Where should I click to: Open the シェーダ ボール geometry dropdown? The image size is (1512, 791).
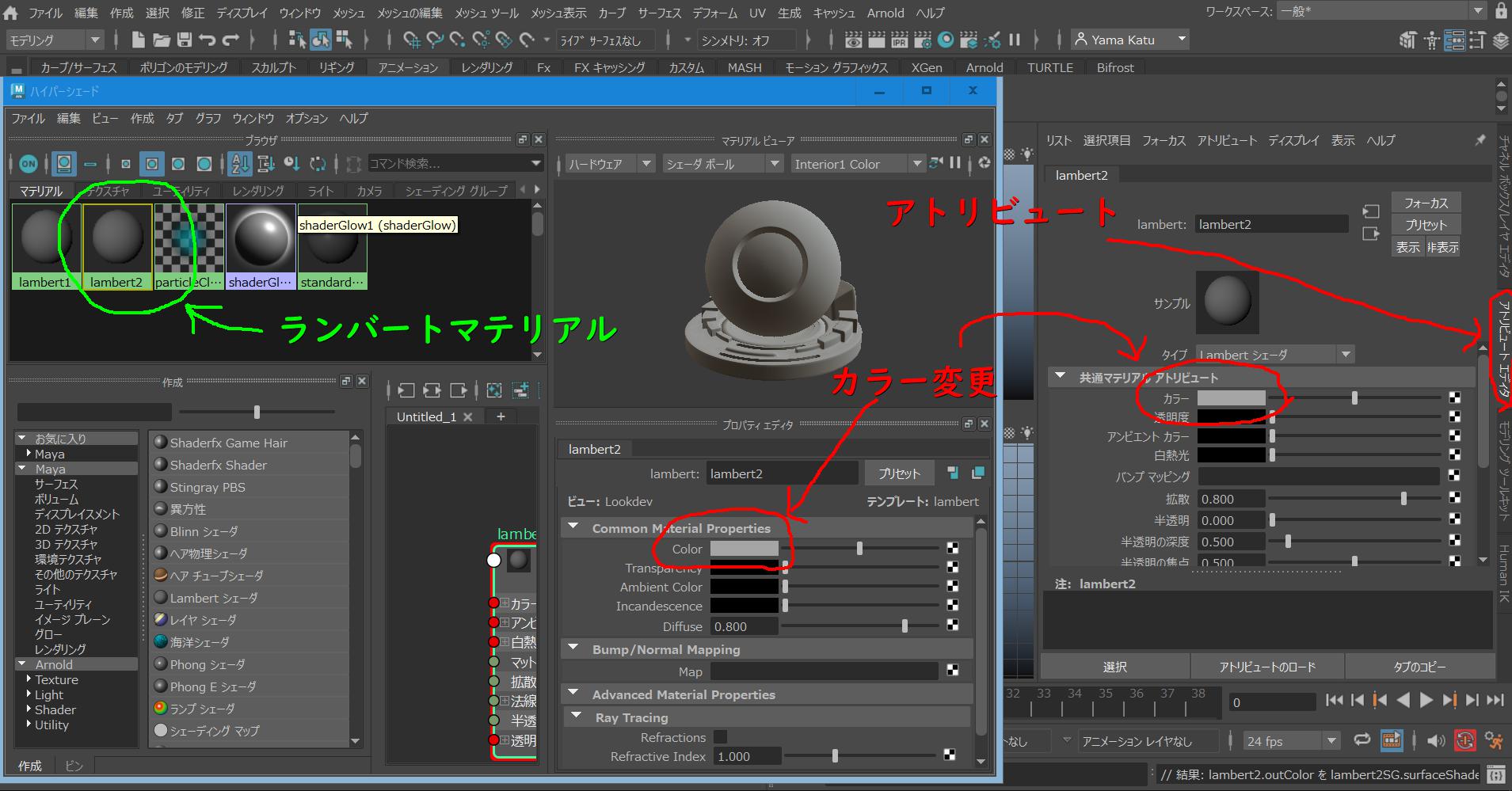(x=723, y=164)
